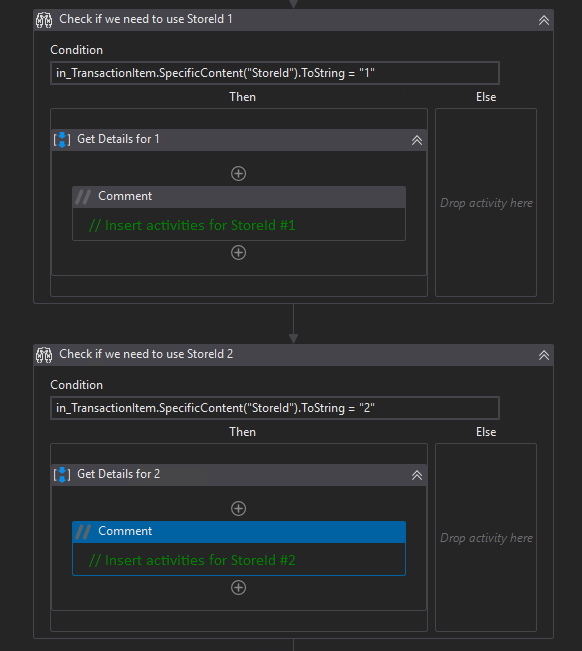The height and width of the screenshot is (651, 582).
Task: Collapse the Get Details for 2 sequence
Action: pyautogui.click(x=417, y=475)
